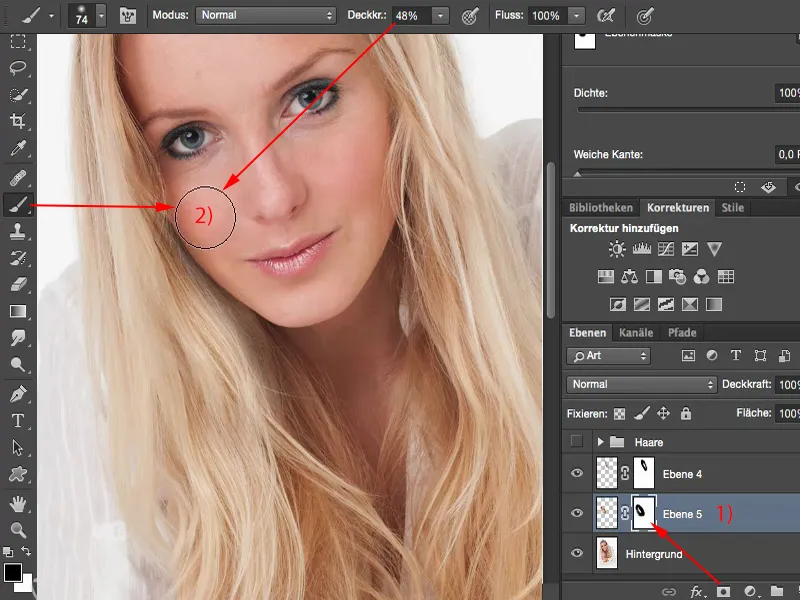Select the Brush tool in toolbox
Screen dimensions: 800x600
18,205
